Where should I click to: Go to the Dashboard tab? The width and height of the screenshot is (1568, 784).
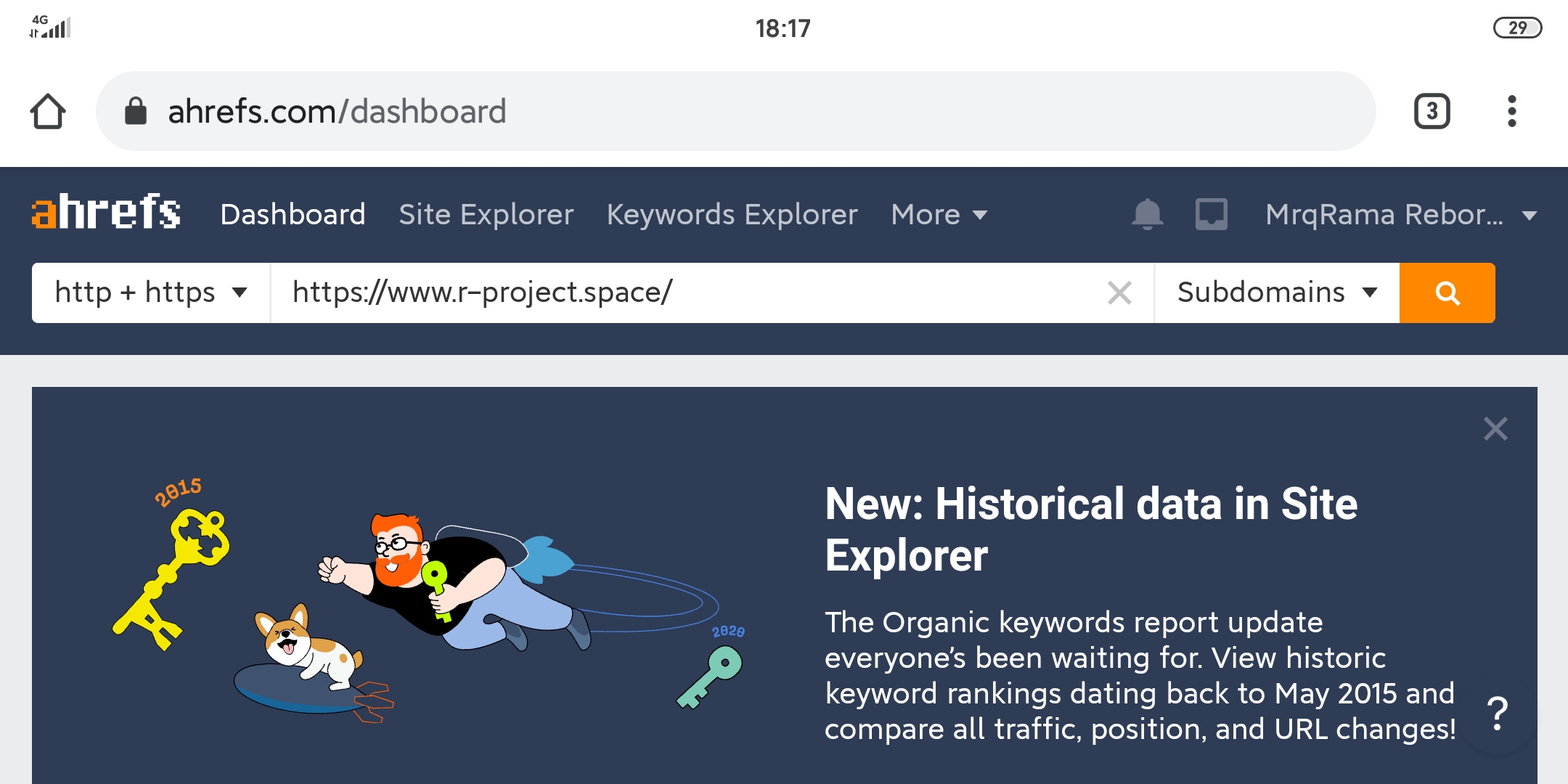pos(293,215)
